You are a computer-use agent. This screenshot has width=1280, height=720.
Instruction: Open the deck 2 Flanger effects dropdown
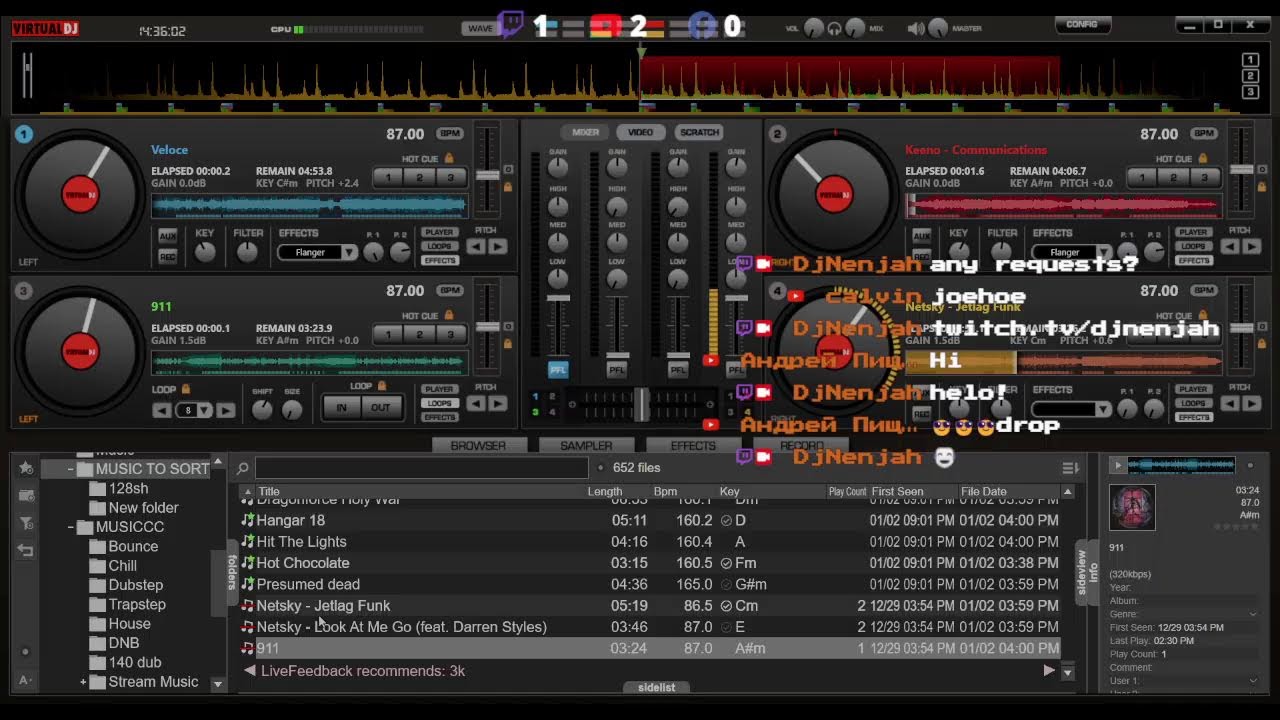[1102, 253]
